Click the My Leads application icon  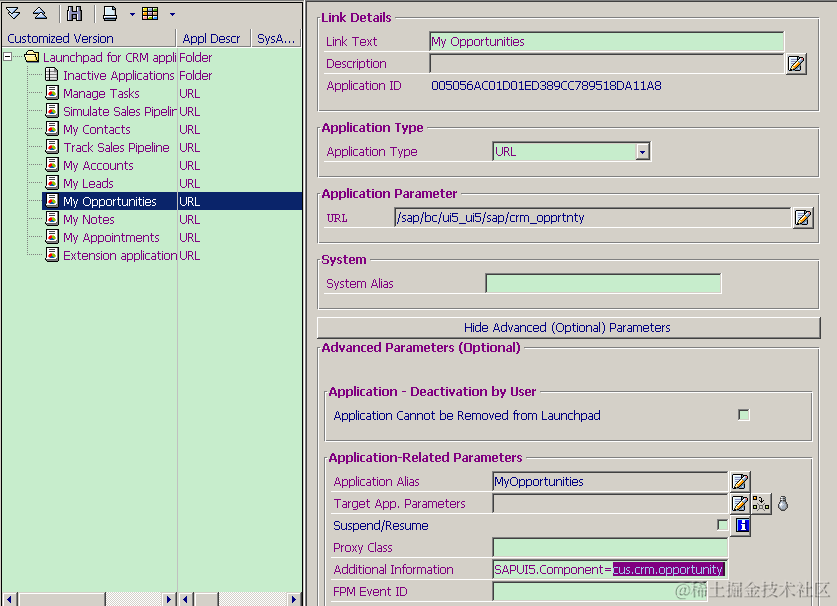[x=52, y=183]
